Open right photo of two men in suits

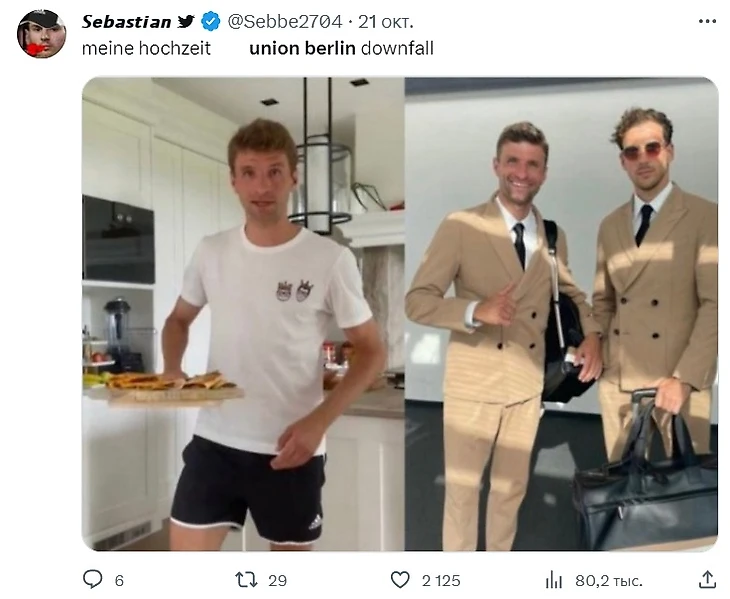[x=561, y=313]
